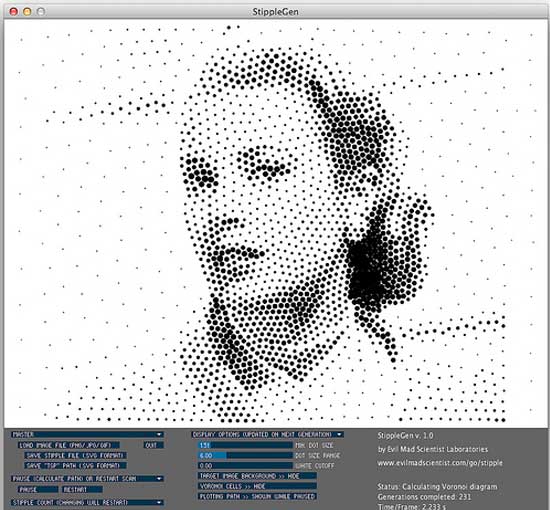Save Stipple File in SVG format

(x=75, y=456)
